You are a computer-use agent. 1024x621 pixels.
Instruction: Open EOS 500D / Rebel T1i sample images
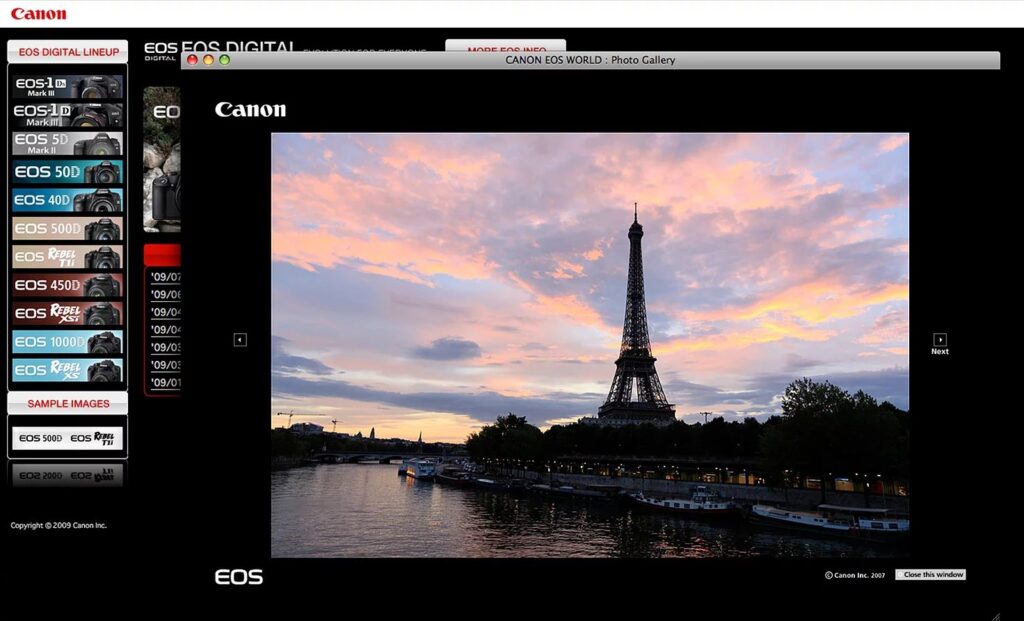click(x=67, y=438)
